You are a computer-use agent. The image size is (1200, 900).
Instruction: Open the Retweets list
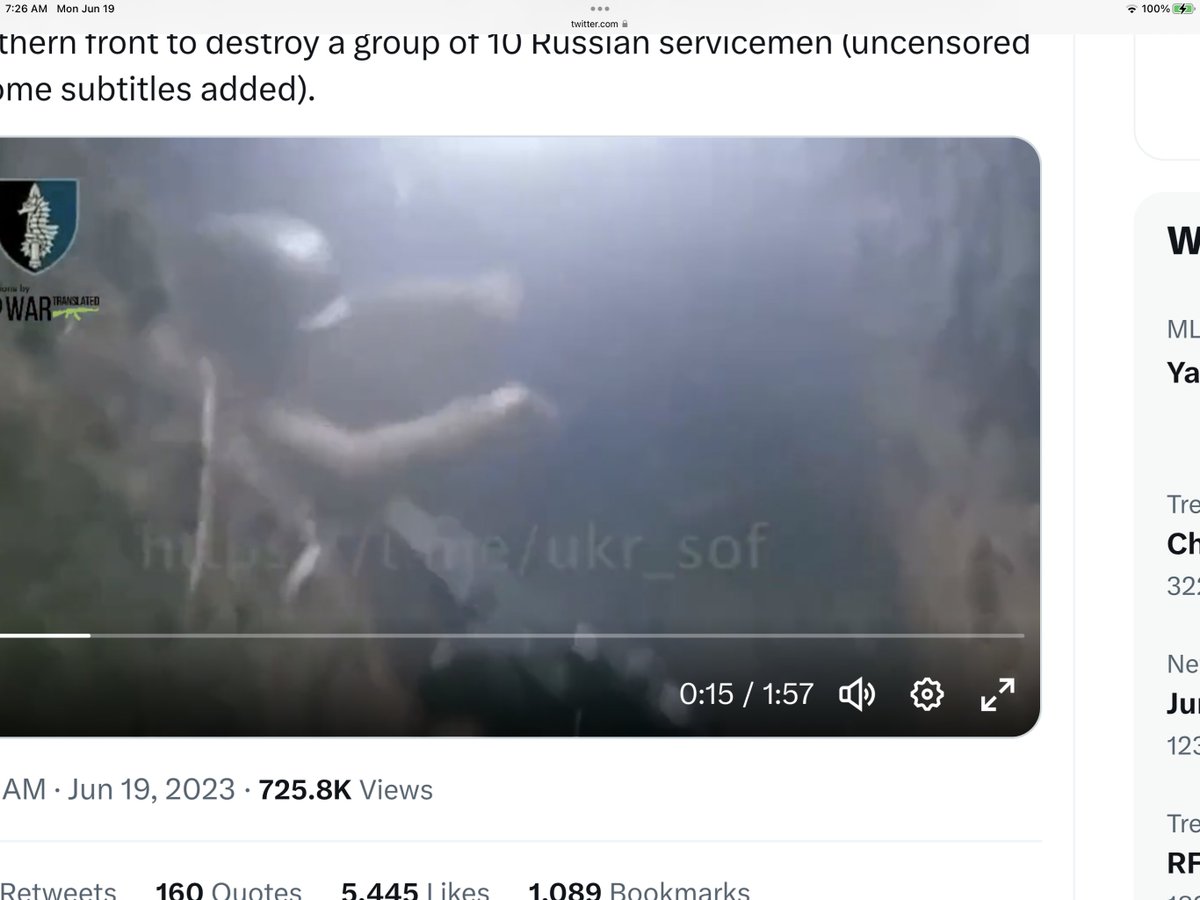(x=58, y=892)
